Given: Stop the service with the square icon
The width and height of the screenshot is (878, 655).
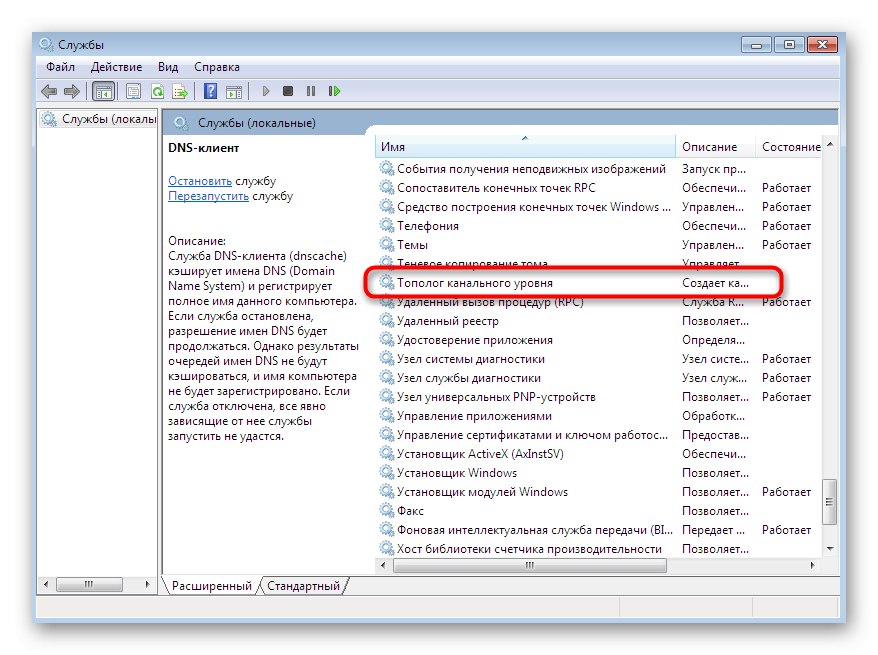Looking at the screenshot, I should point(288,91).
